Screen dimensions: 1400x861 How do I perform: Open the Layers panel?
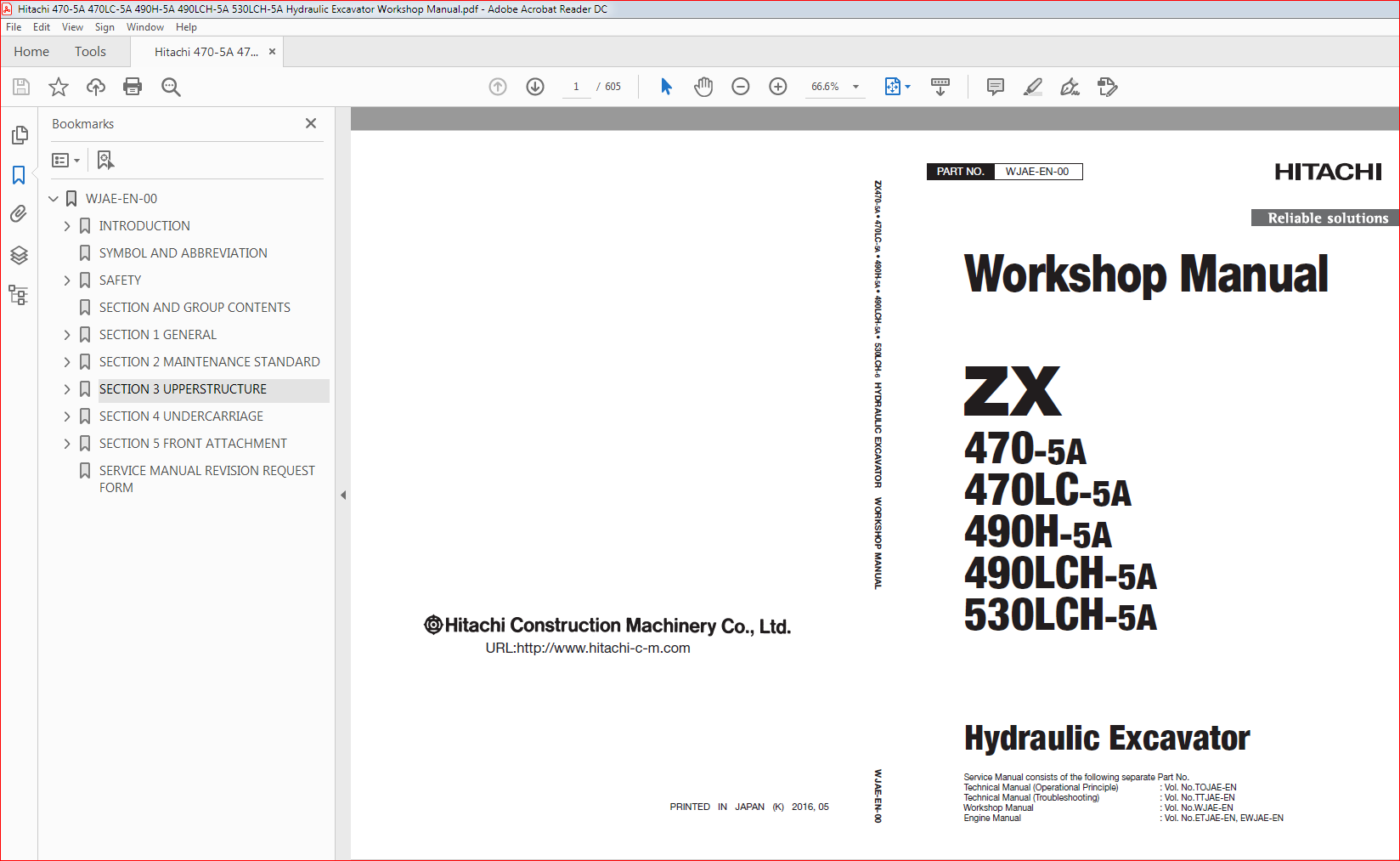click(x=19, y=255)
